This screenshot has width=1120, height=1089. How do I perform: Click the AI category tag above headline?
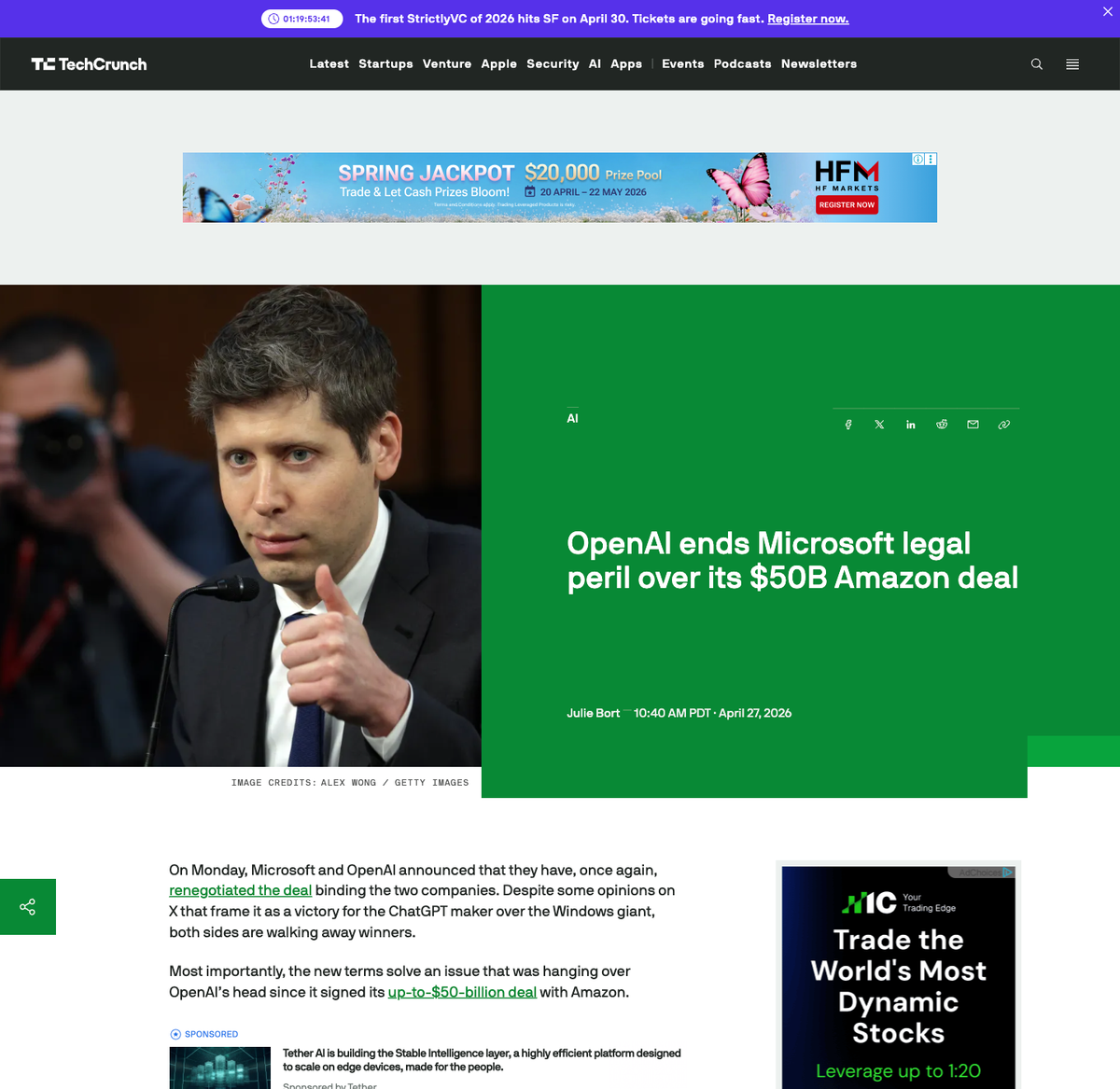pyautogui.click(x=572, y=419)
